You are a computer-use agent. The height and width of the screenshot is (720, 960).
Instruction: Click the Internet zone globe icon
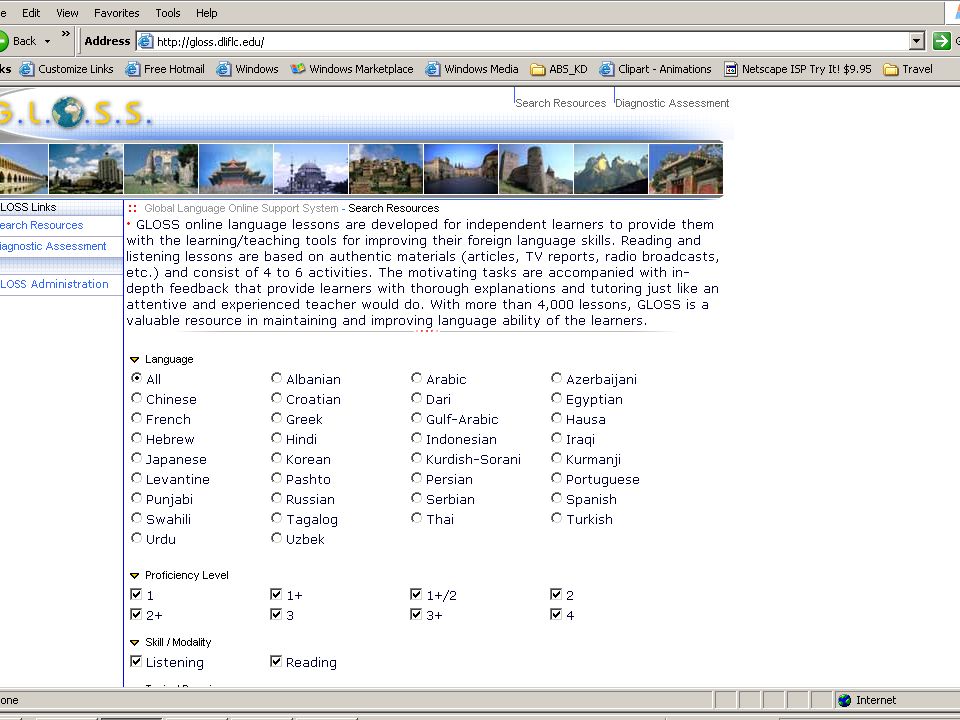click(x=844, y=700)
